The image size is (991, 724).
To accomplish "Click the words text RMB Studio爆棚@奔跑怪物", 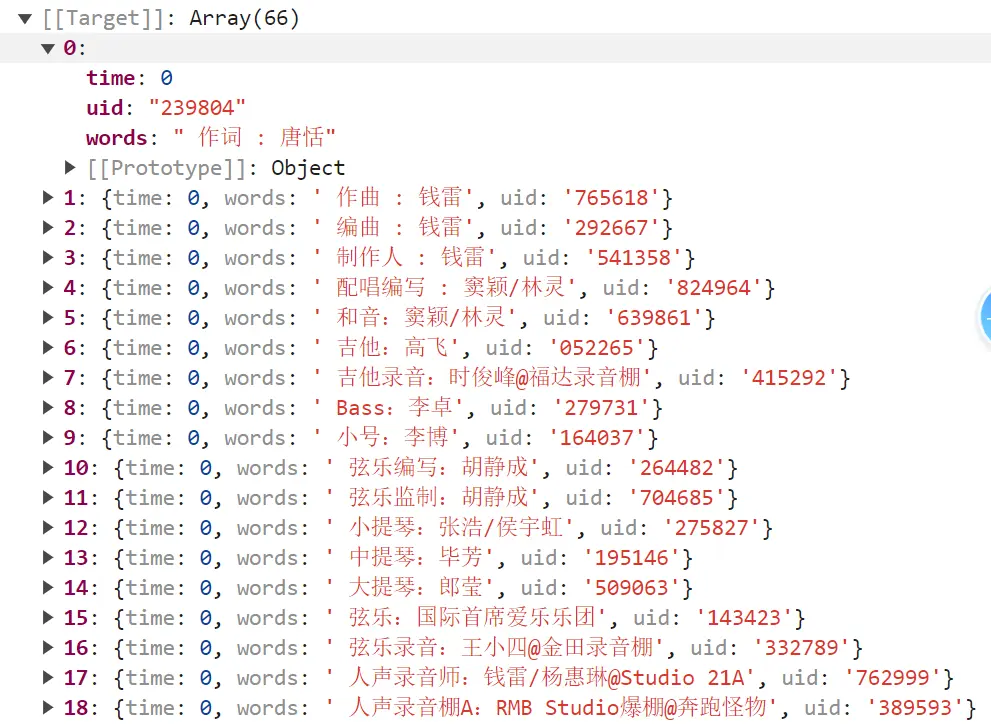I will click(x=631, y=708).
